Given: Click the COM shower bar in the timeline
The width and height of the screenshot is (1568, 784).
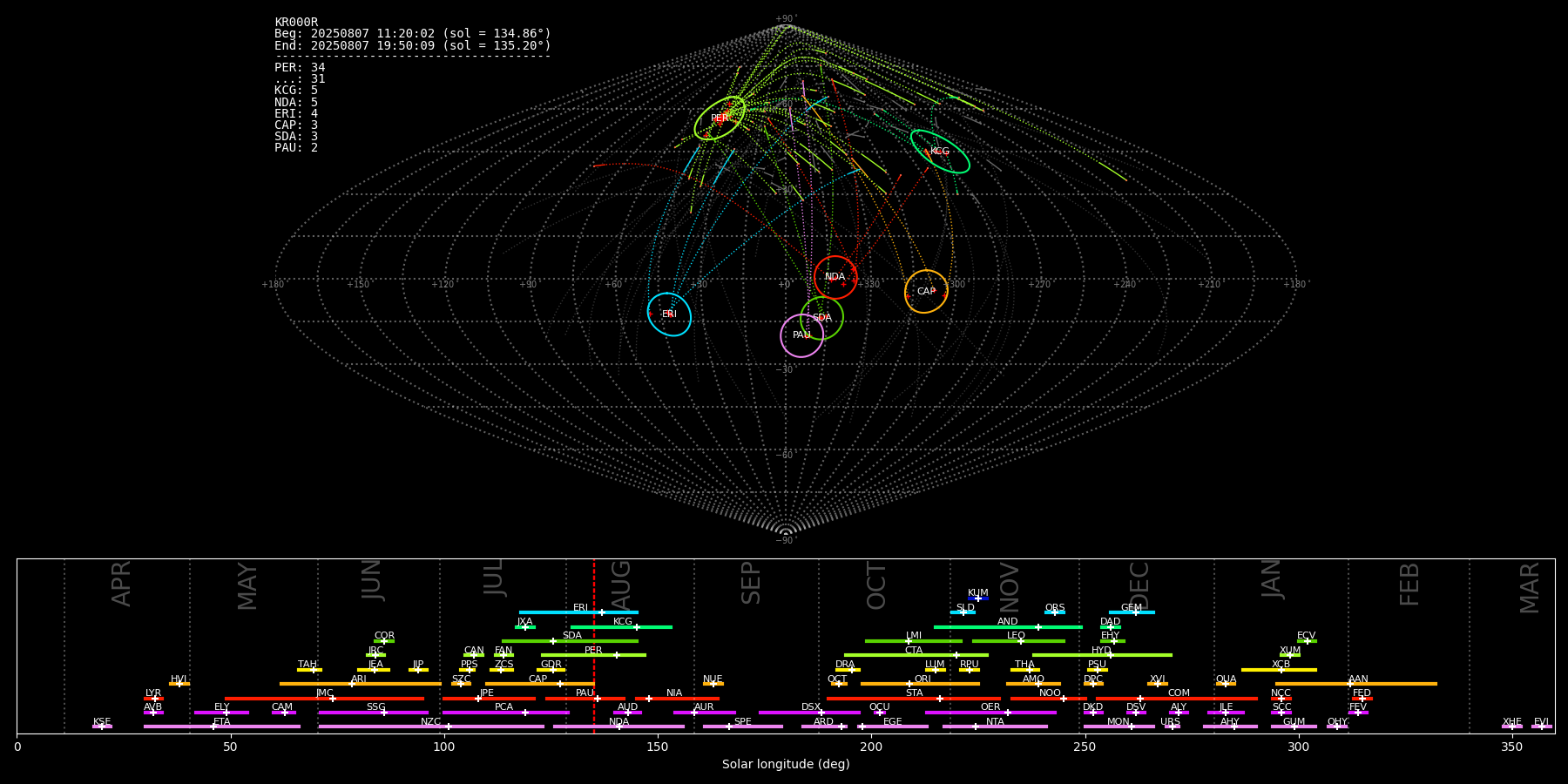Looking at the screenshot, I should click(x=1177, y=698).
